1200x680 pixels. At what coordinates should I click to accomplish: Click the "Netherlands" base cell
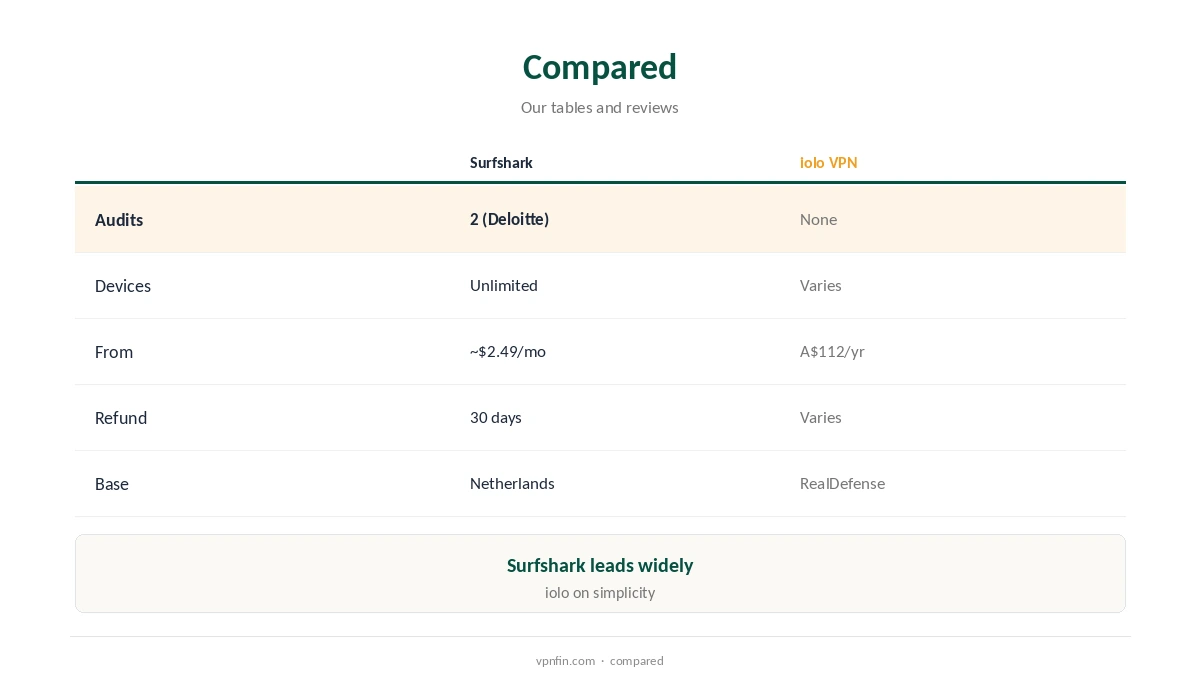click(512, 483)
